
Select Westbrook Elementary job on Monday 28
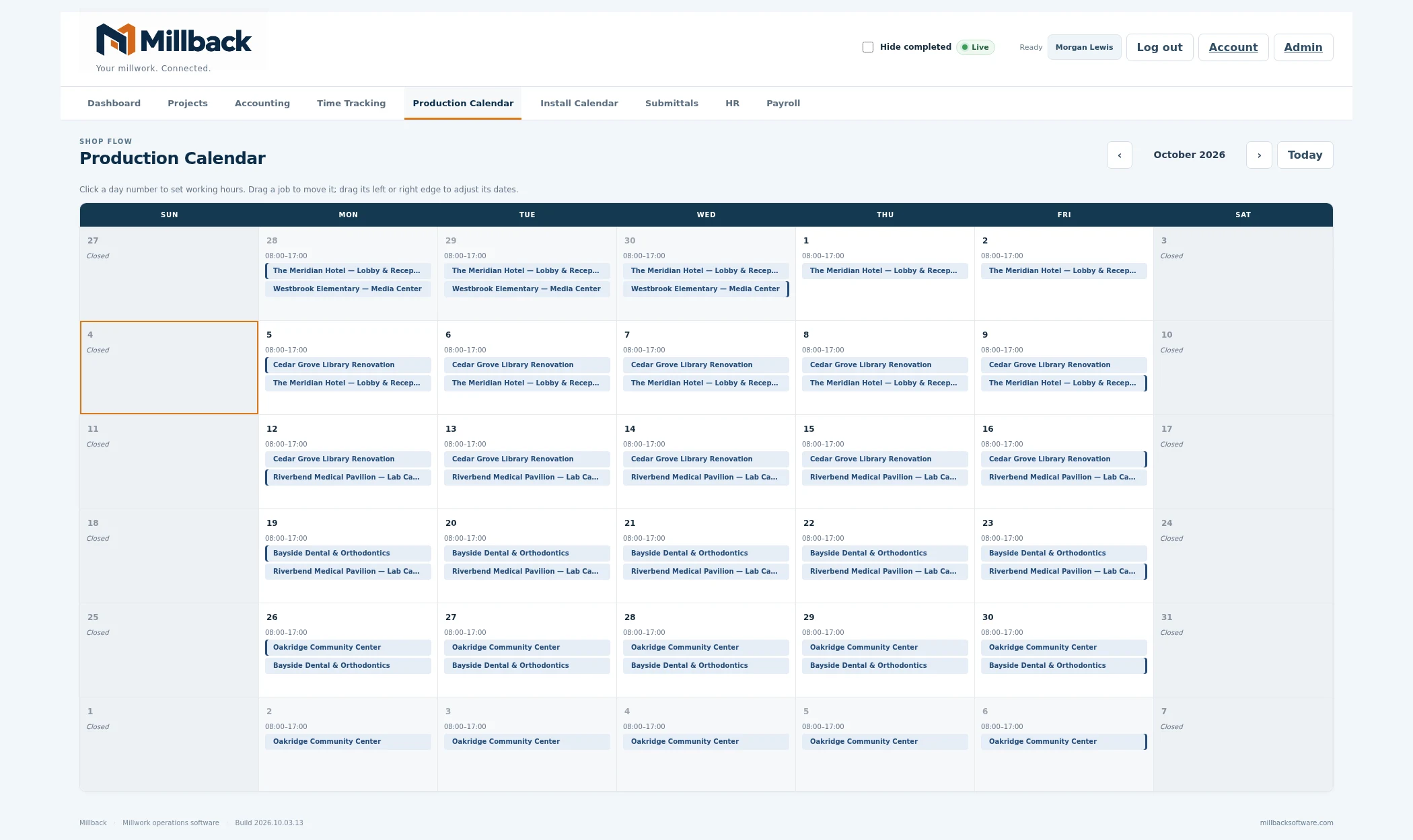tap(348, 289)
